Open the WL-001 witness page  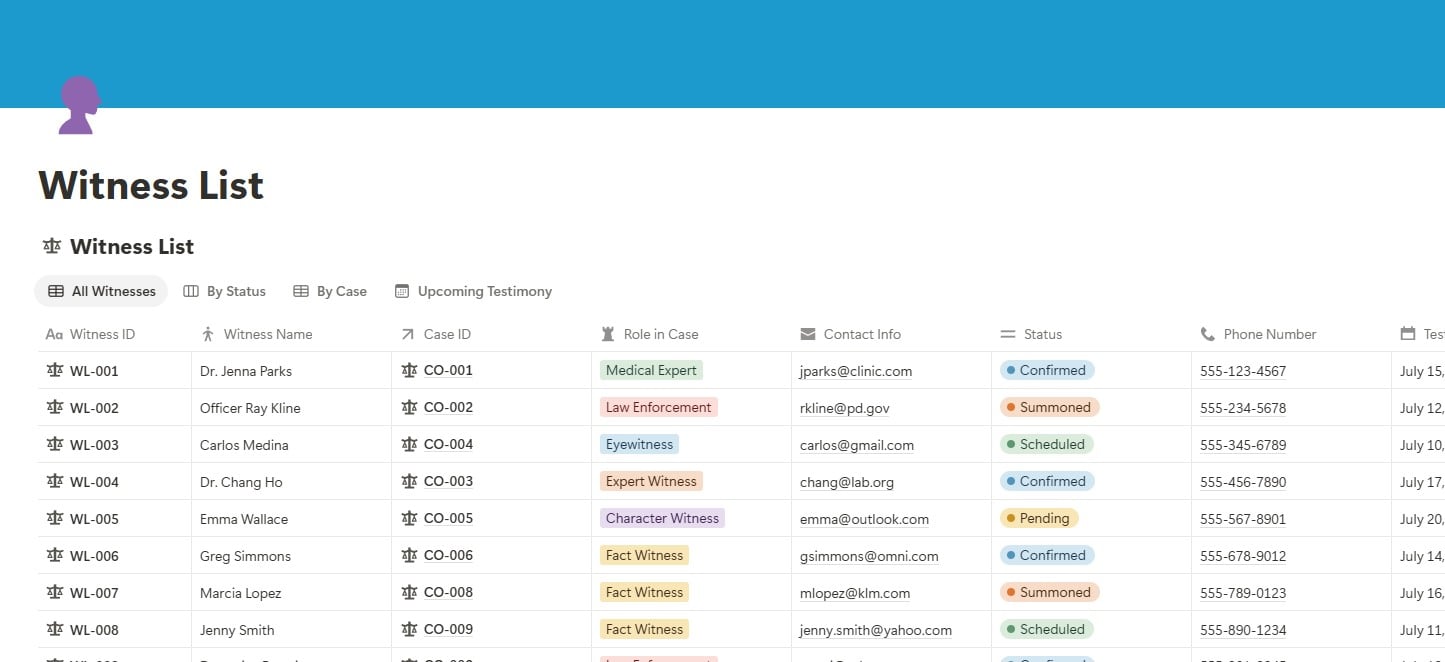point(94,371)
